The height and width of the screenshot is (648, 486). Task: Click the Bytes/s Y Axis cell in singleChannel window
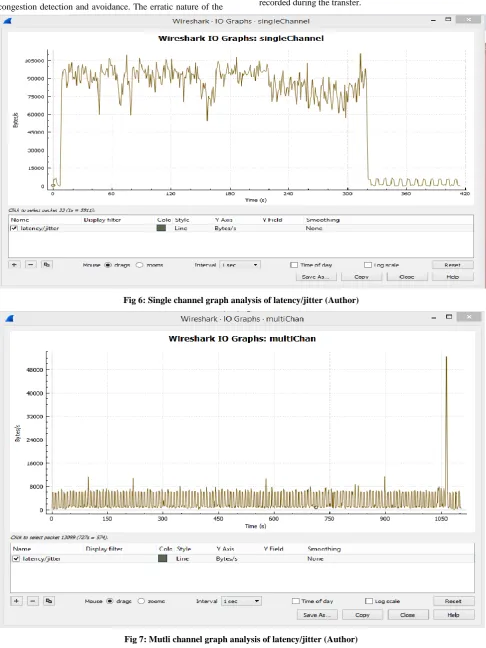(225, 228)
